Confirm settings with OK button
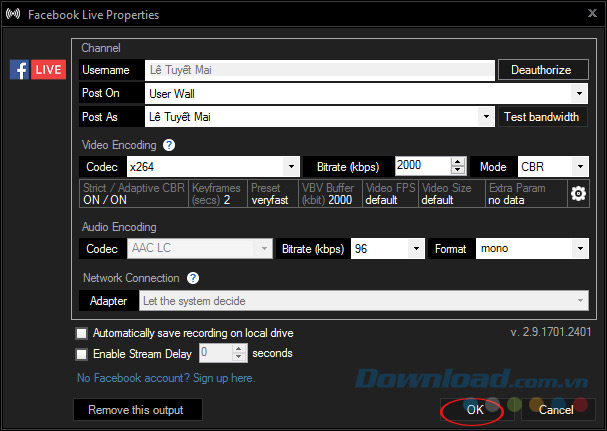Screen dimensions: 607x431 click(x=477, y=410)
